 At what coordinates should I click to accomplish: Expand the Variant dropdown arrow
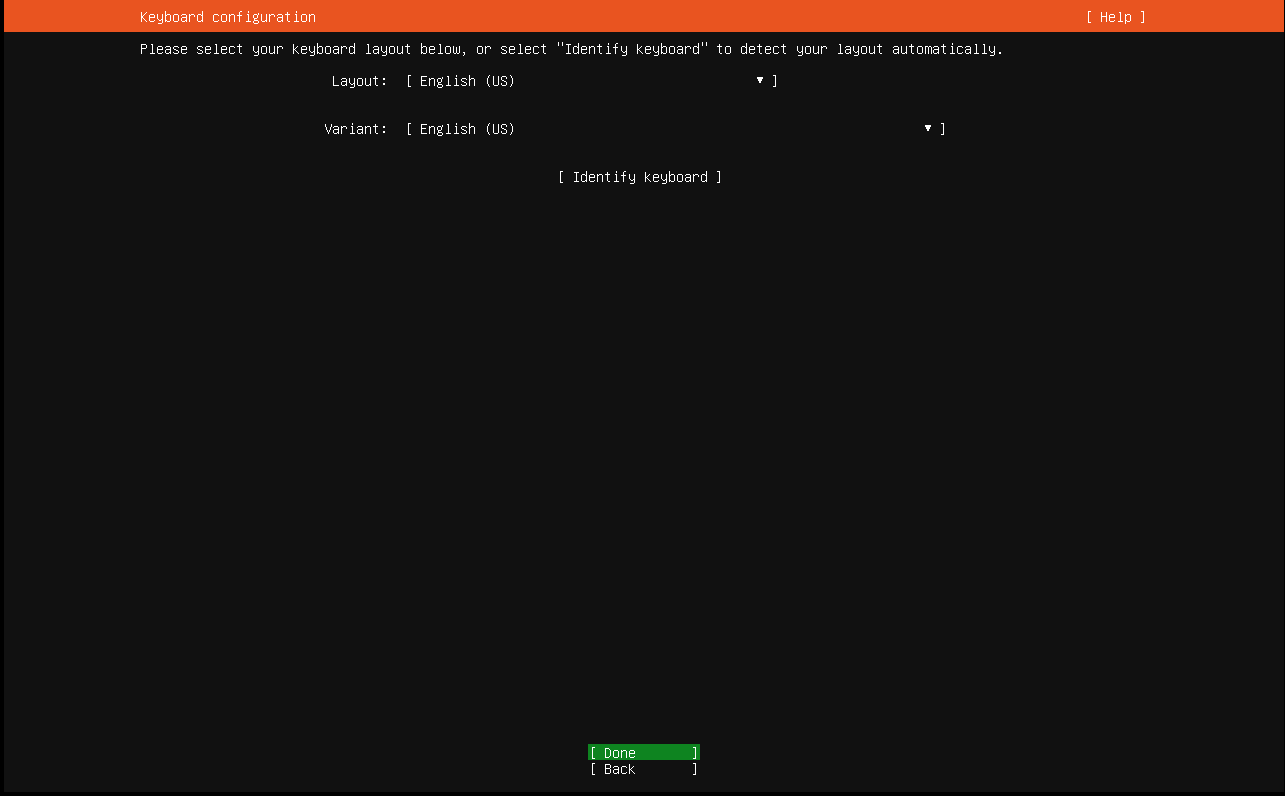928,128
